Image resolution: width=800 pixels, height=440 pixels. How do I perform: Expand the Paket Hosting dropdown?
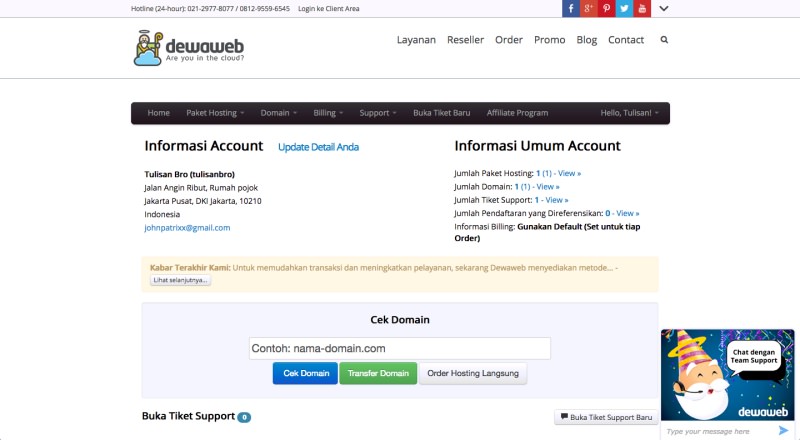215,113
